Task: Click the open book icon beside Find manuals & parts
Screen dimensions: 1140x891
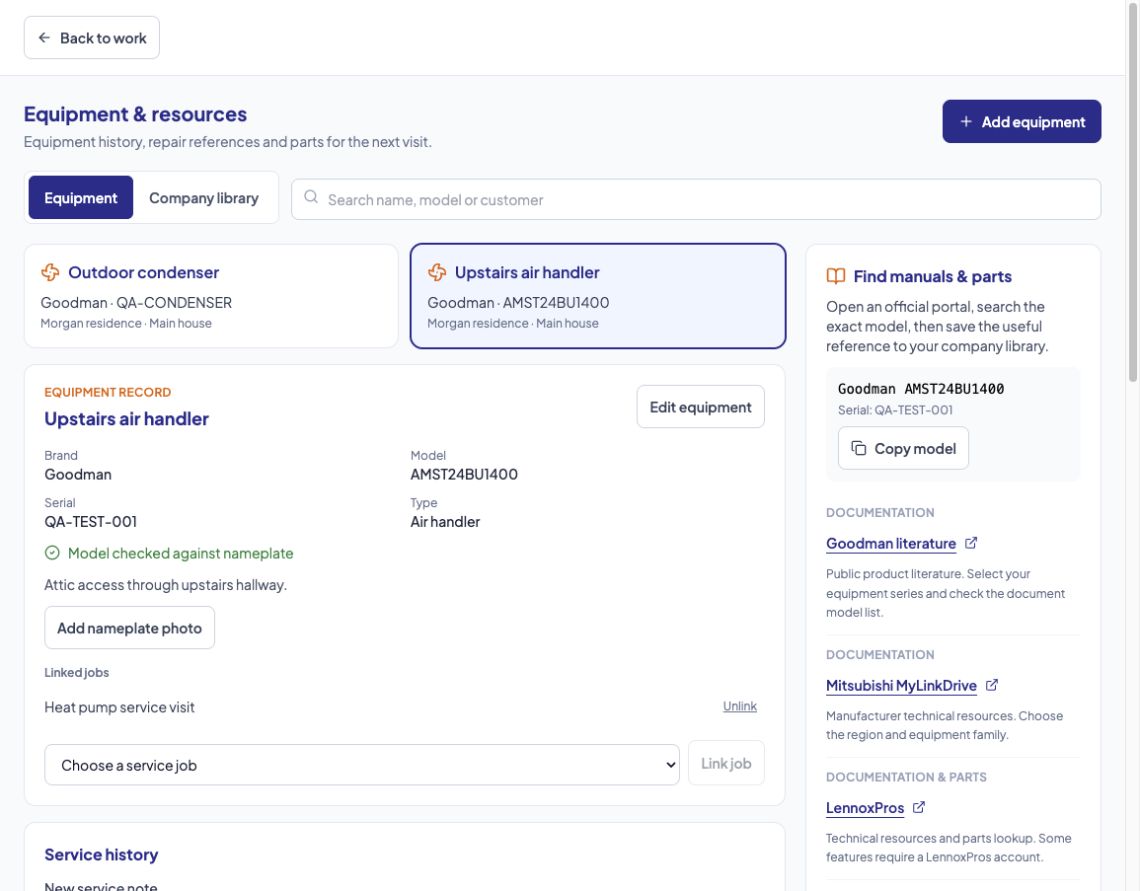Action: pyautogui.click(x=835, y=276)
